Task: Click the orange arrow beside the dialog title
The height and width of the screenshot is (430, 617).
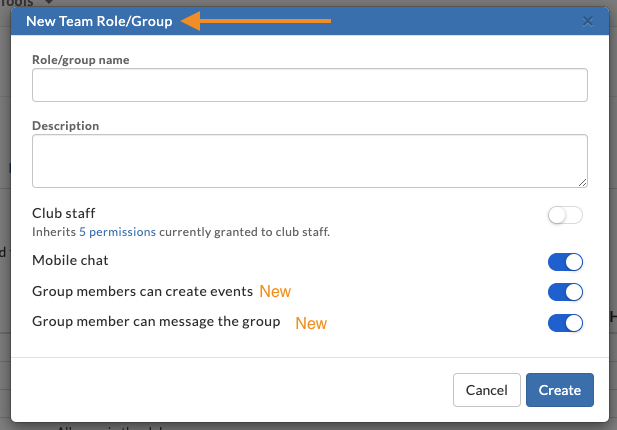Action: click(x=256, y=21)
